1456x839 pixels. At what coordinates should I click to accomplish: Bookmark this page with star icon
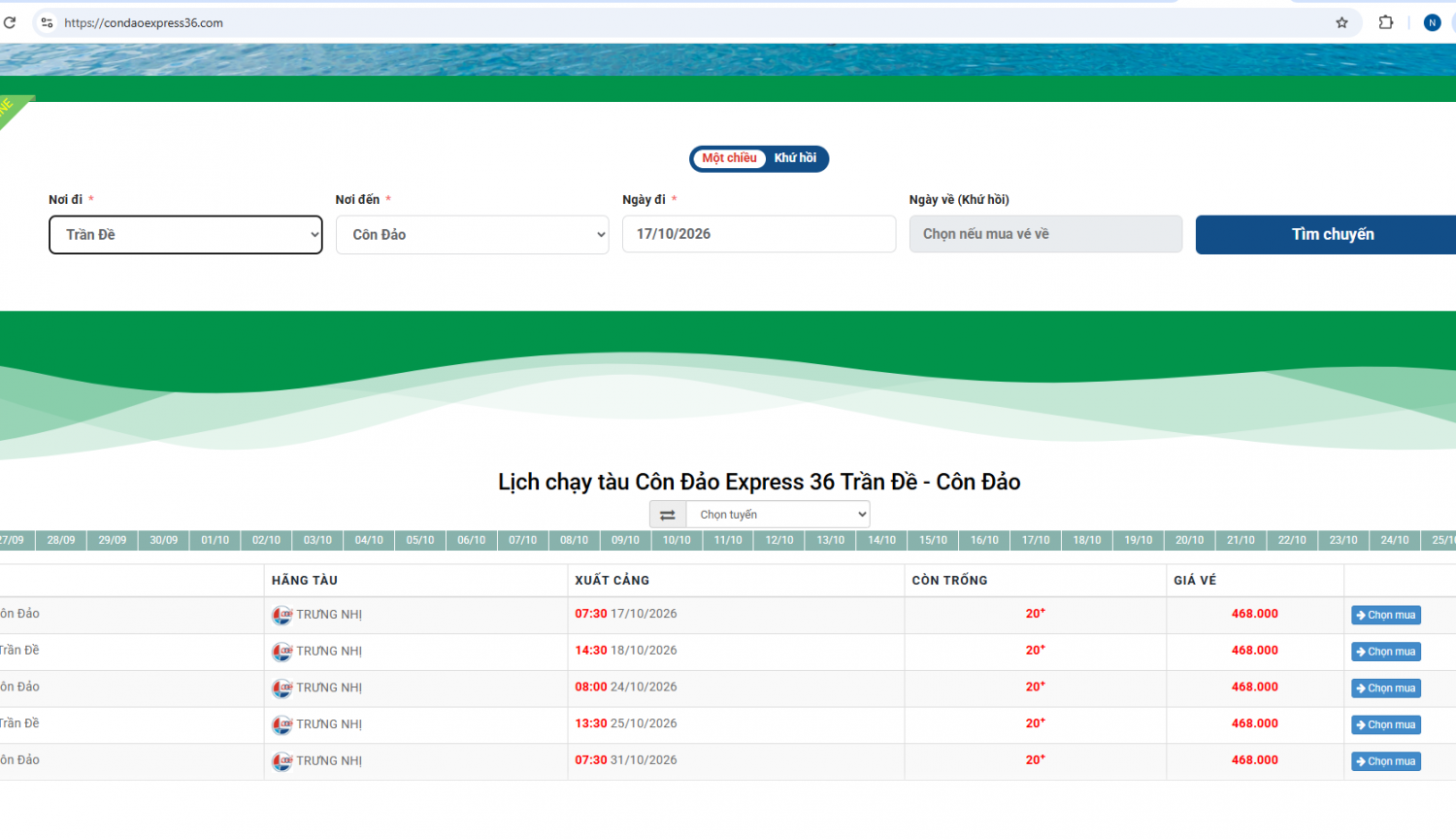(x=1341, y=22)
